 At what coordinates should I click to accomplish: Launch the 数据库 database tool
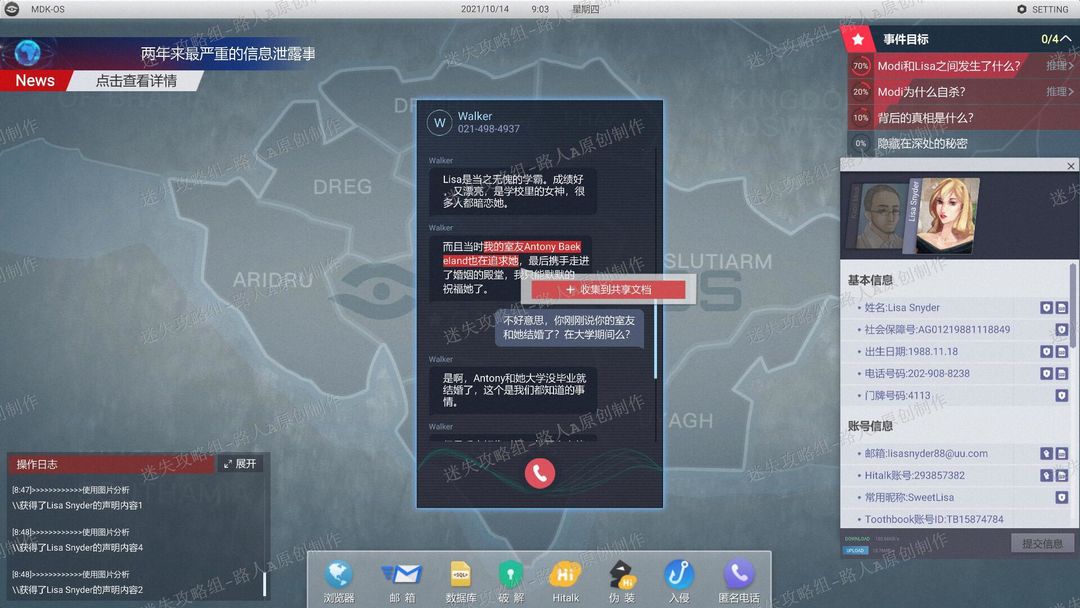point(461,580)
